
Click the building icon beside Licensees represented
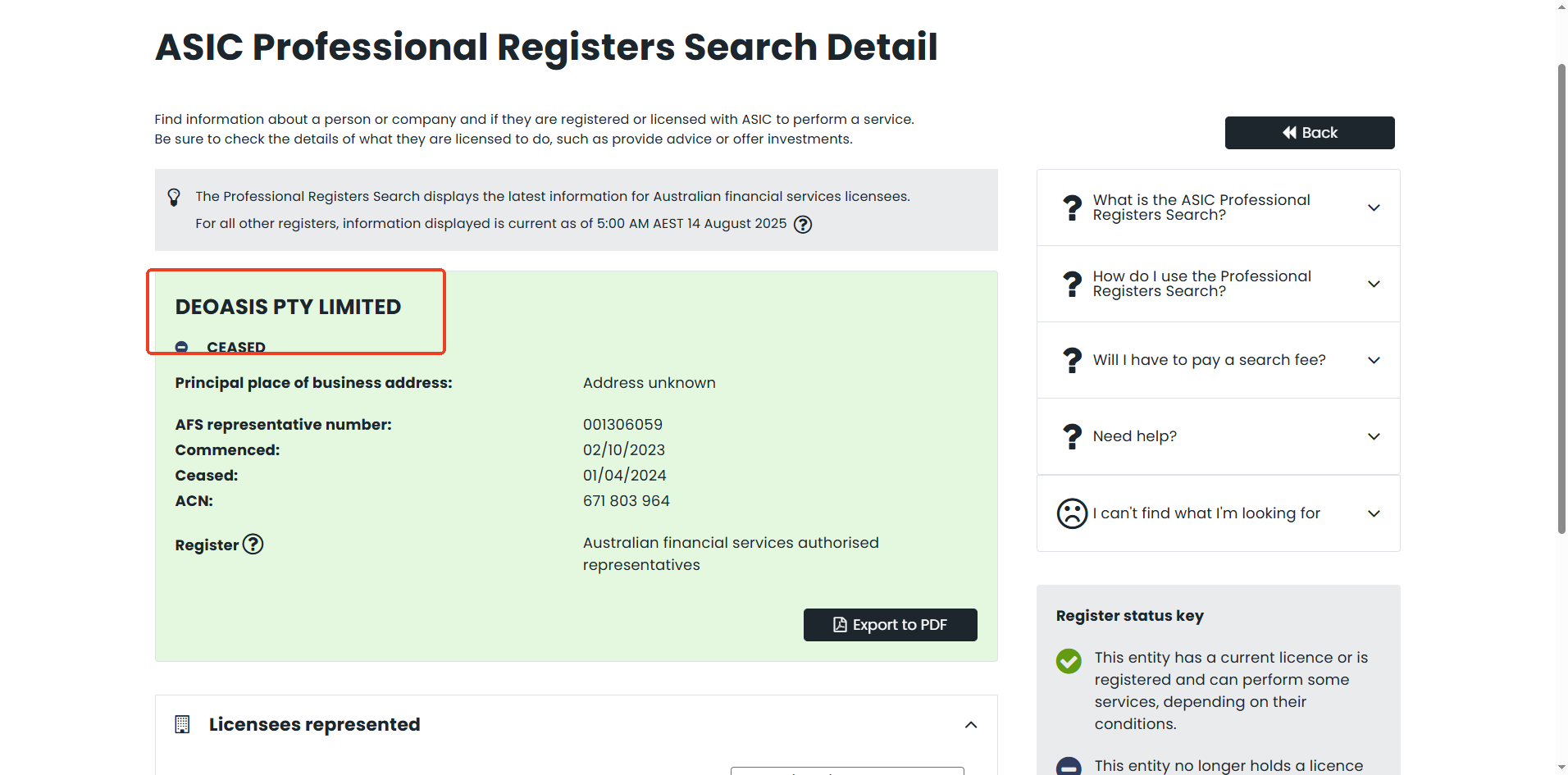click(x=182, y=725)
